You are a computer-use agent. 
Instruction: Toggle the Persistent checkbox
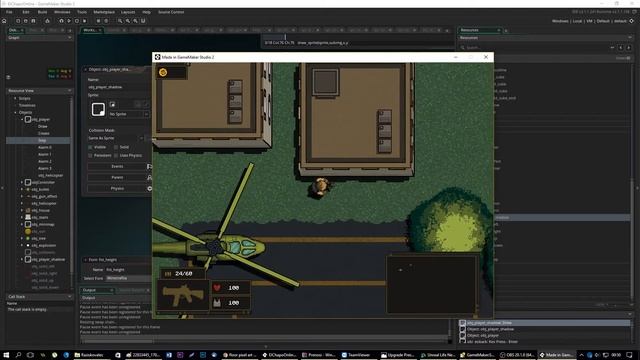[90, 156]
